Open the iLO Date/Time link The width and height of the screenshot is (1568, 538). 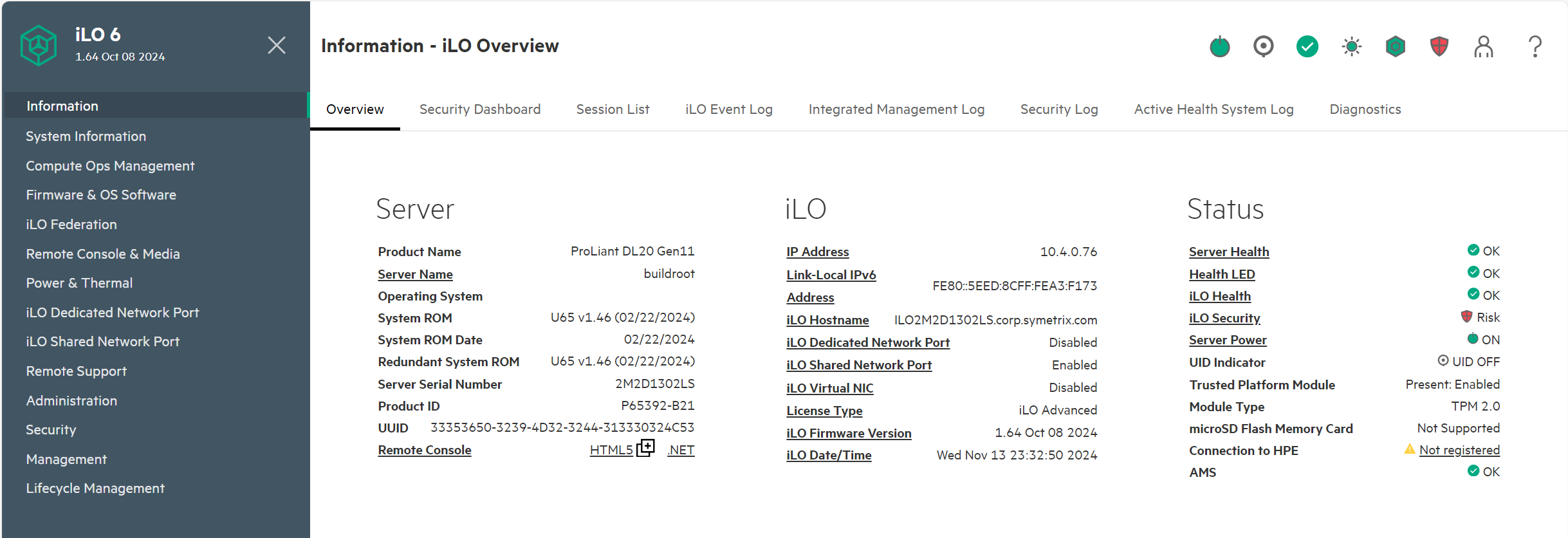point(829,455)
